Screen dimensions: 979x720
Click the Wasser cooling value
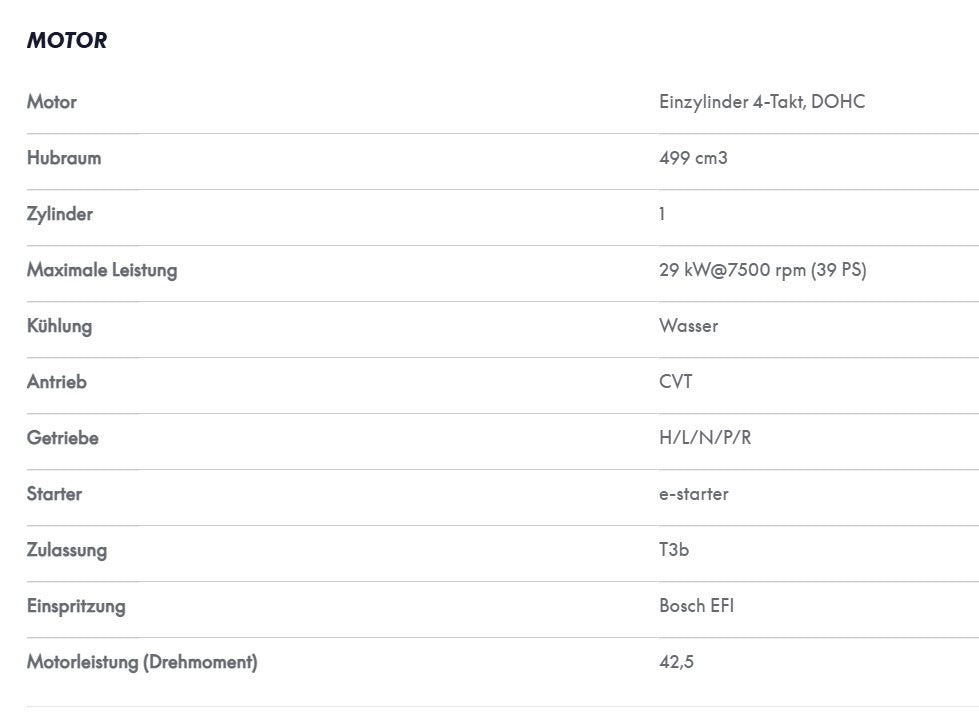(689, 326)
